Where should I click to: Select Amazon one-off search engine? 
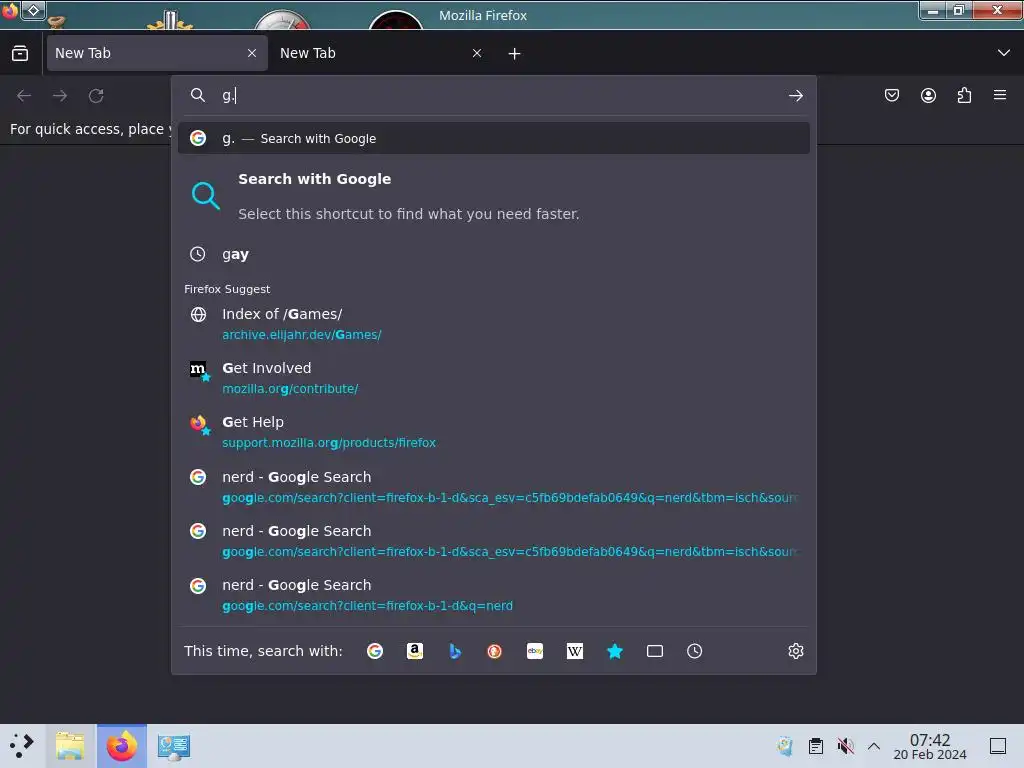[x=415, y=651]
